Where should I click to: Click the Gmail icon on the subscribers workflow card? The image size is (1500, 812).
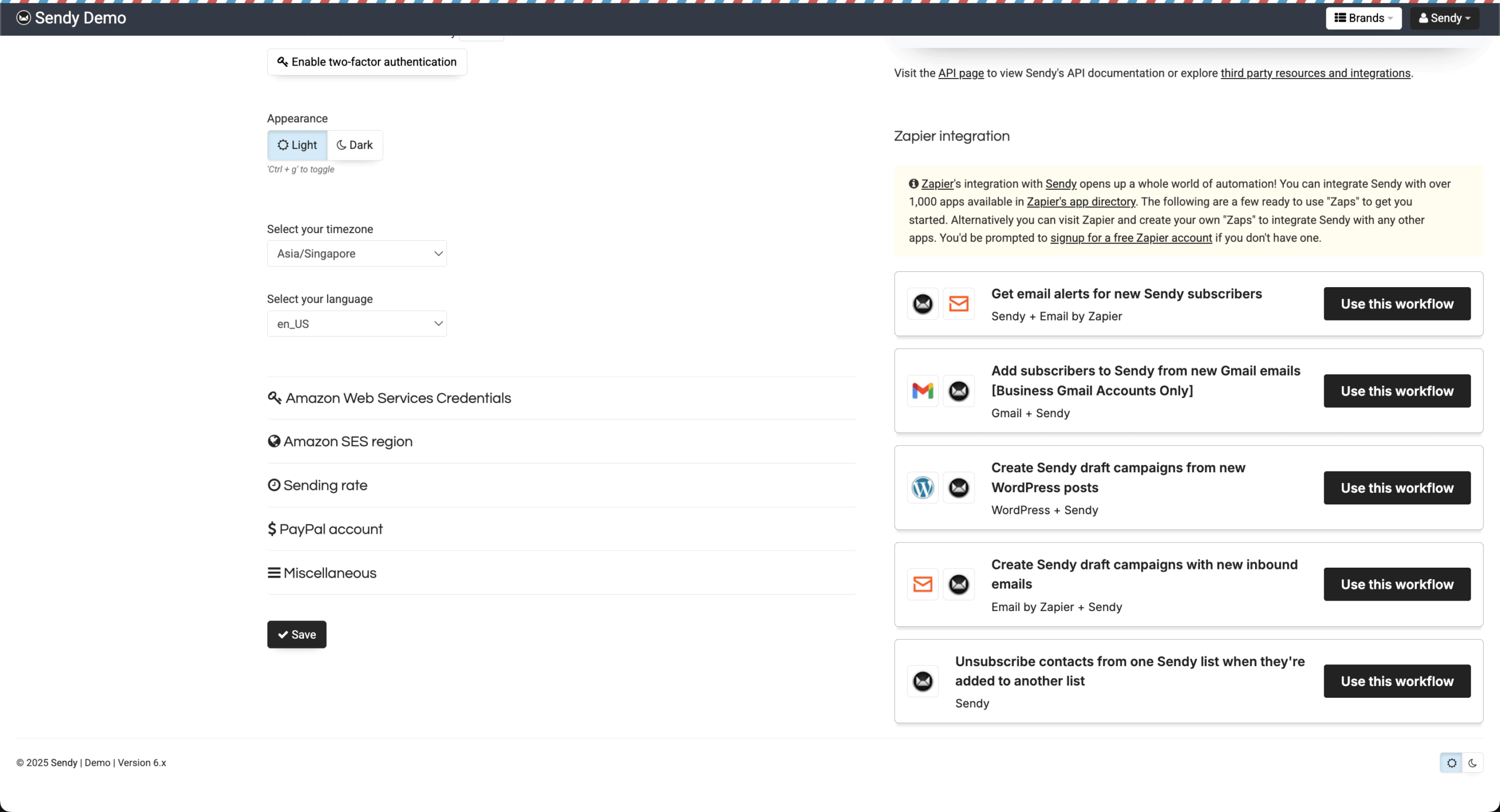tap(922, 390)
